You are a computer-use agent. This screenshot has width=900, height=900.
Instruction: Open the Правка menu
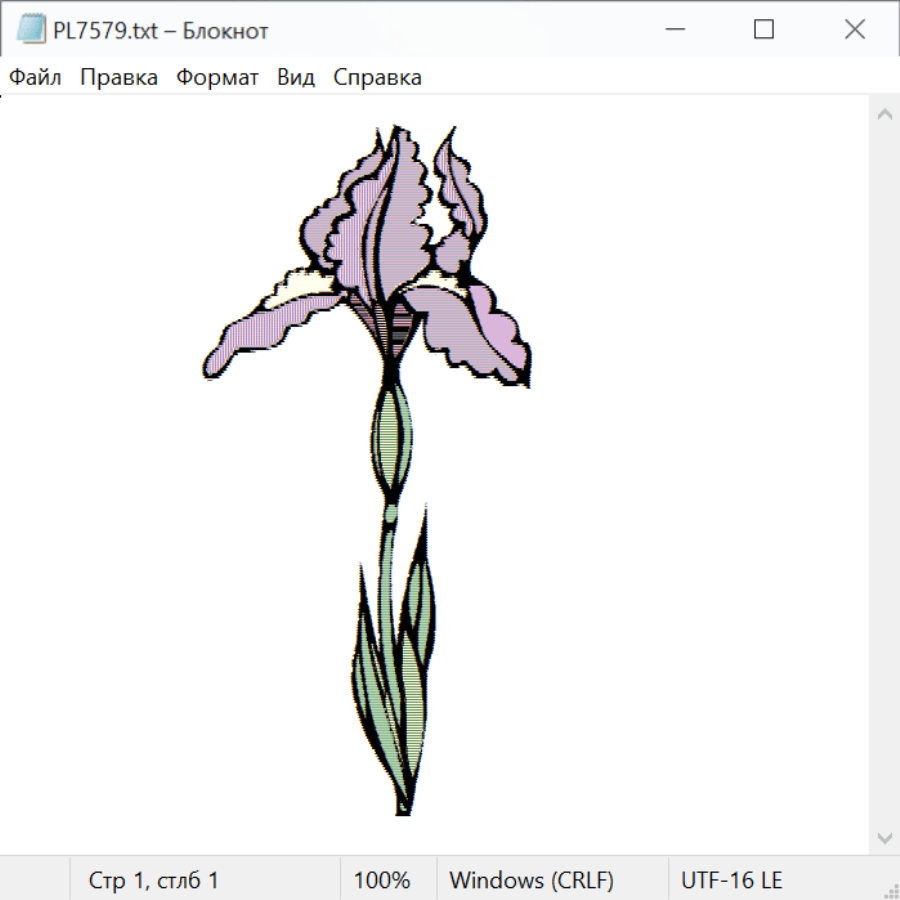tap(119, 78)
